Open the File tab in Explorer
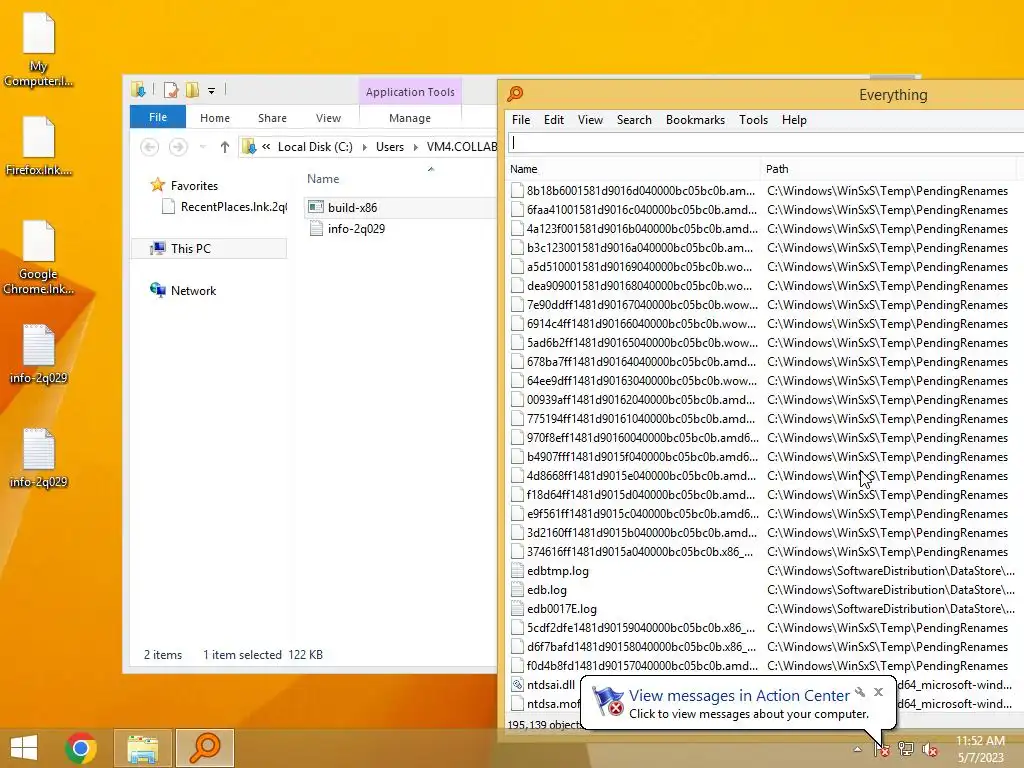This screenshot has width=1024, height=768. click(x=157, y=117)
